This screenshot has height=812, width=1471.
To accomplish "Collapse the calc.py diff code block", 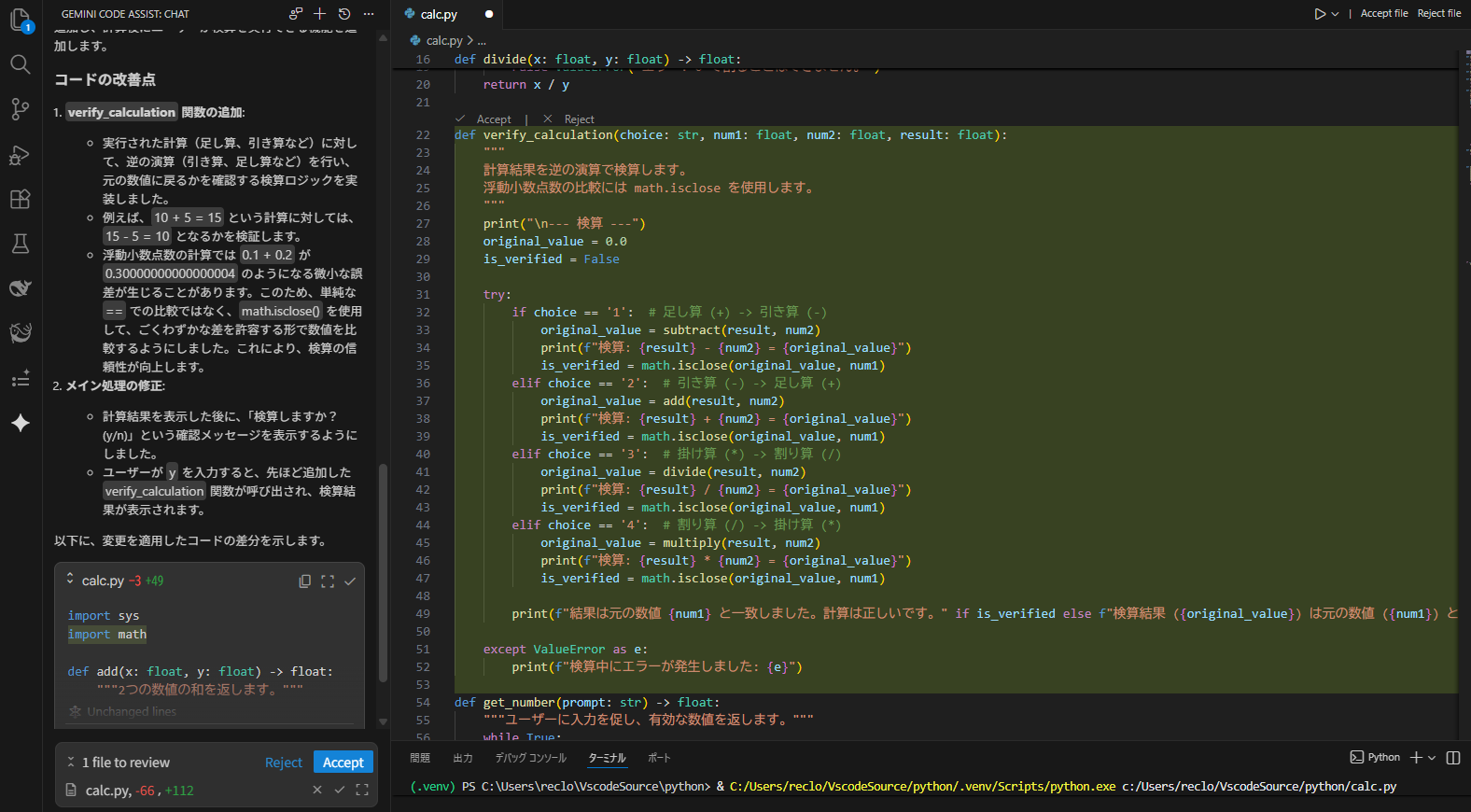I will tap(70, 580).
